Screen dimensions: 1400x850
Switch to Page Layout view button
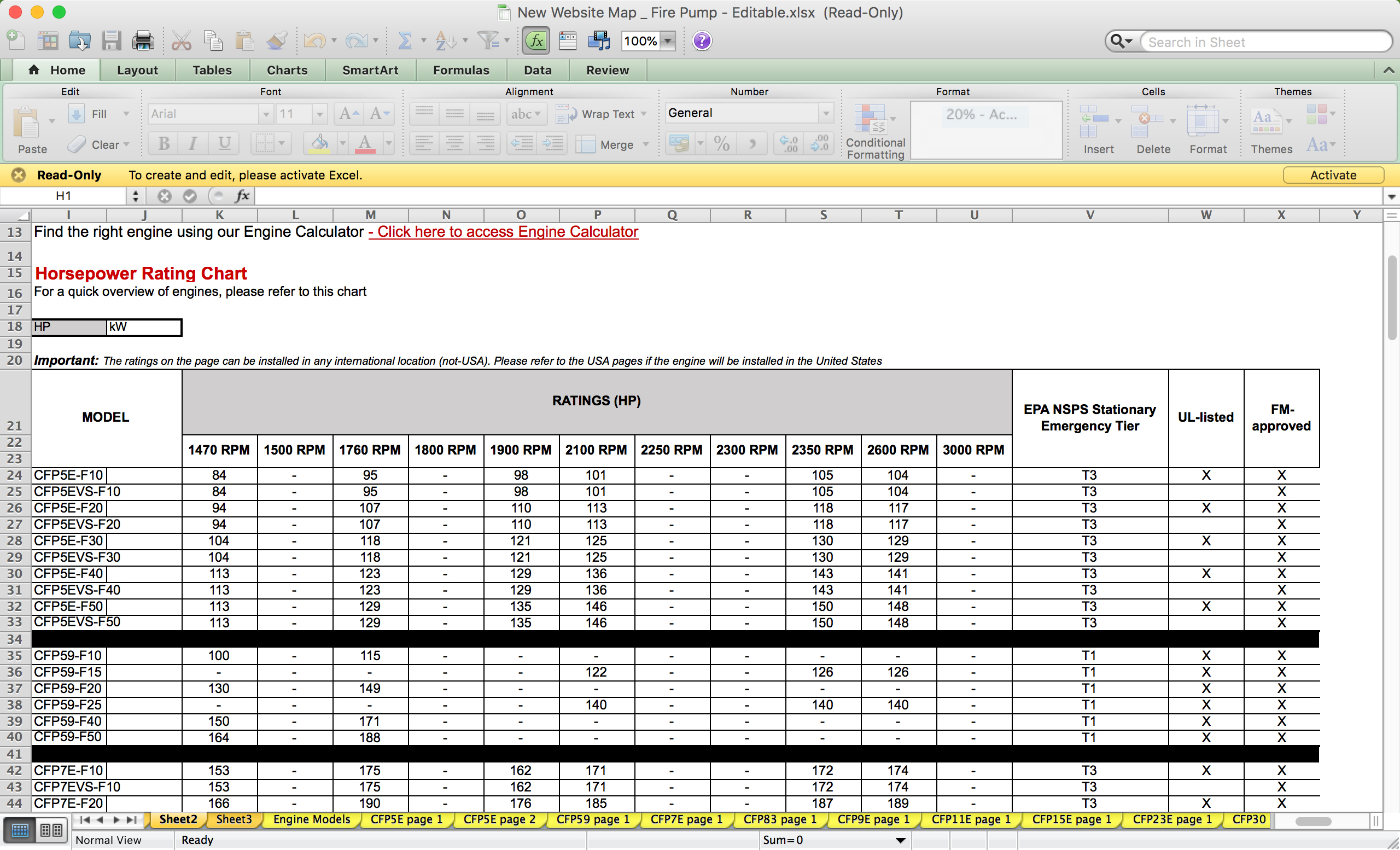click(51, 831)
